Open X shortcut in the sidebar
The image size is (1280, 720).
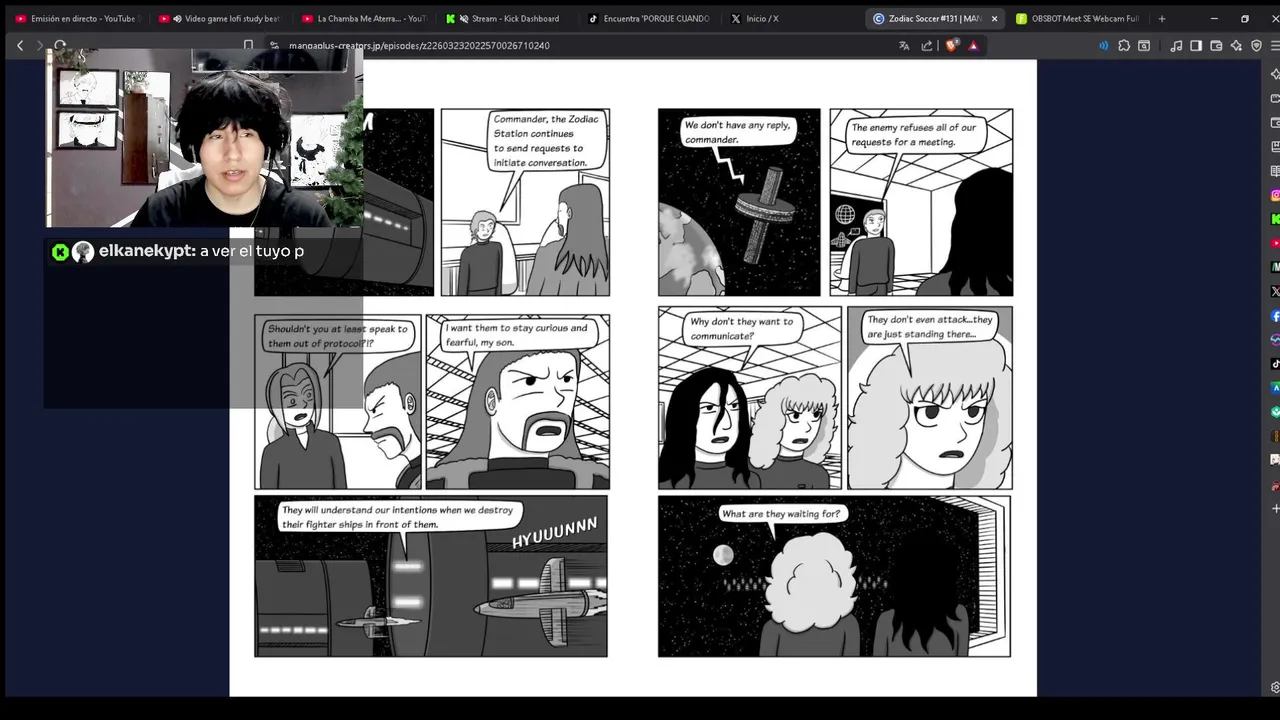pos(1275,291)
